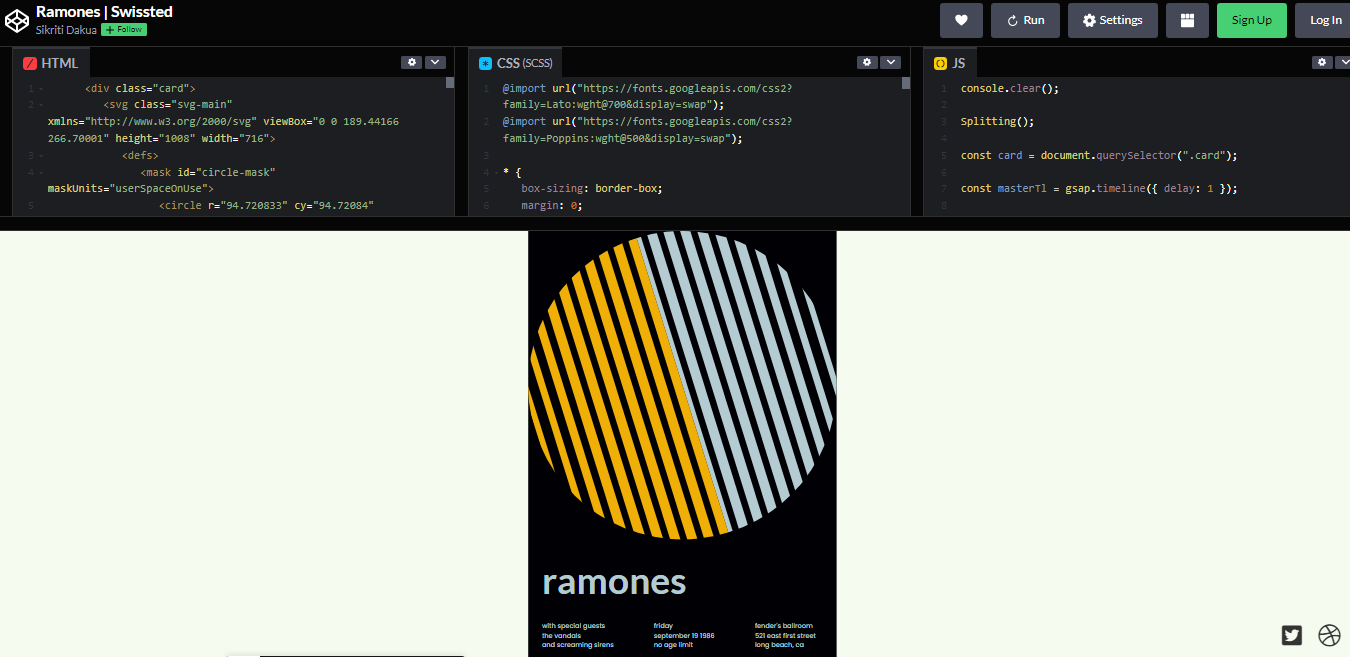Screen dimensions: 1350x657
Task: Open the pen Settings
Action: pos(1112,20)
